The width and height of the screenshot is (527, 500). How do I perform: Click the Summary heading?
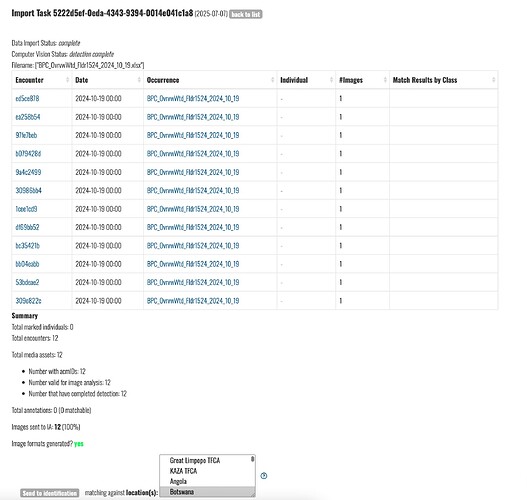tap(25, 316)
